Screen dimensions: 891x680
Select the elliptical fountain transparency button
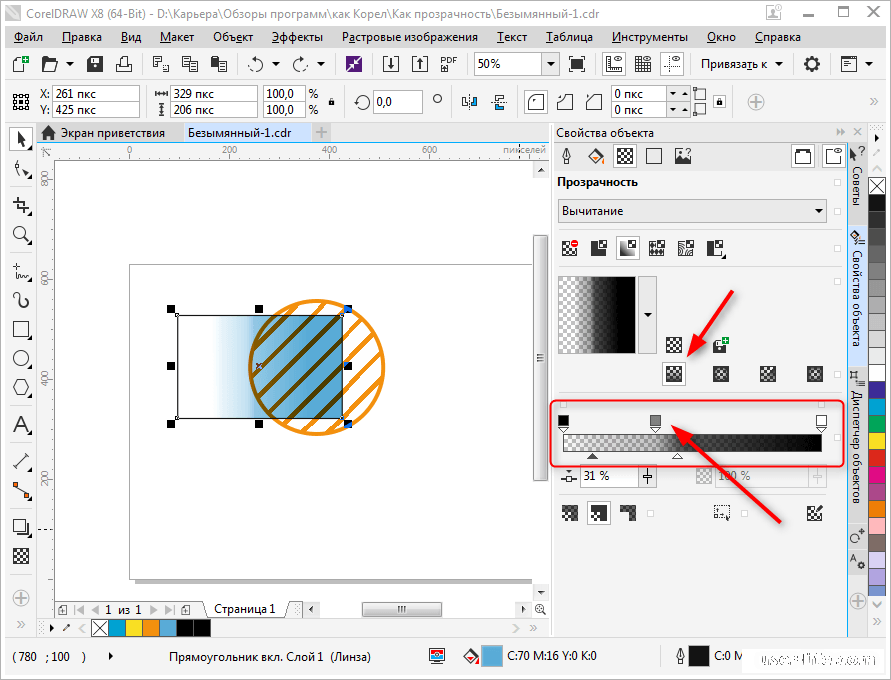point(721,374)
